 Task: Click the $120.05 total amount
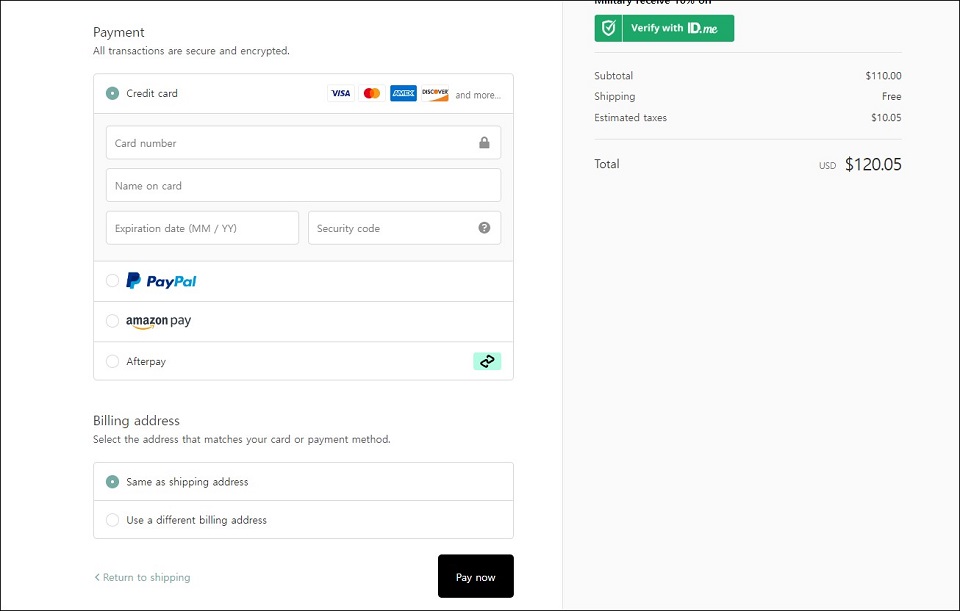tap(873, 164)
